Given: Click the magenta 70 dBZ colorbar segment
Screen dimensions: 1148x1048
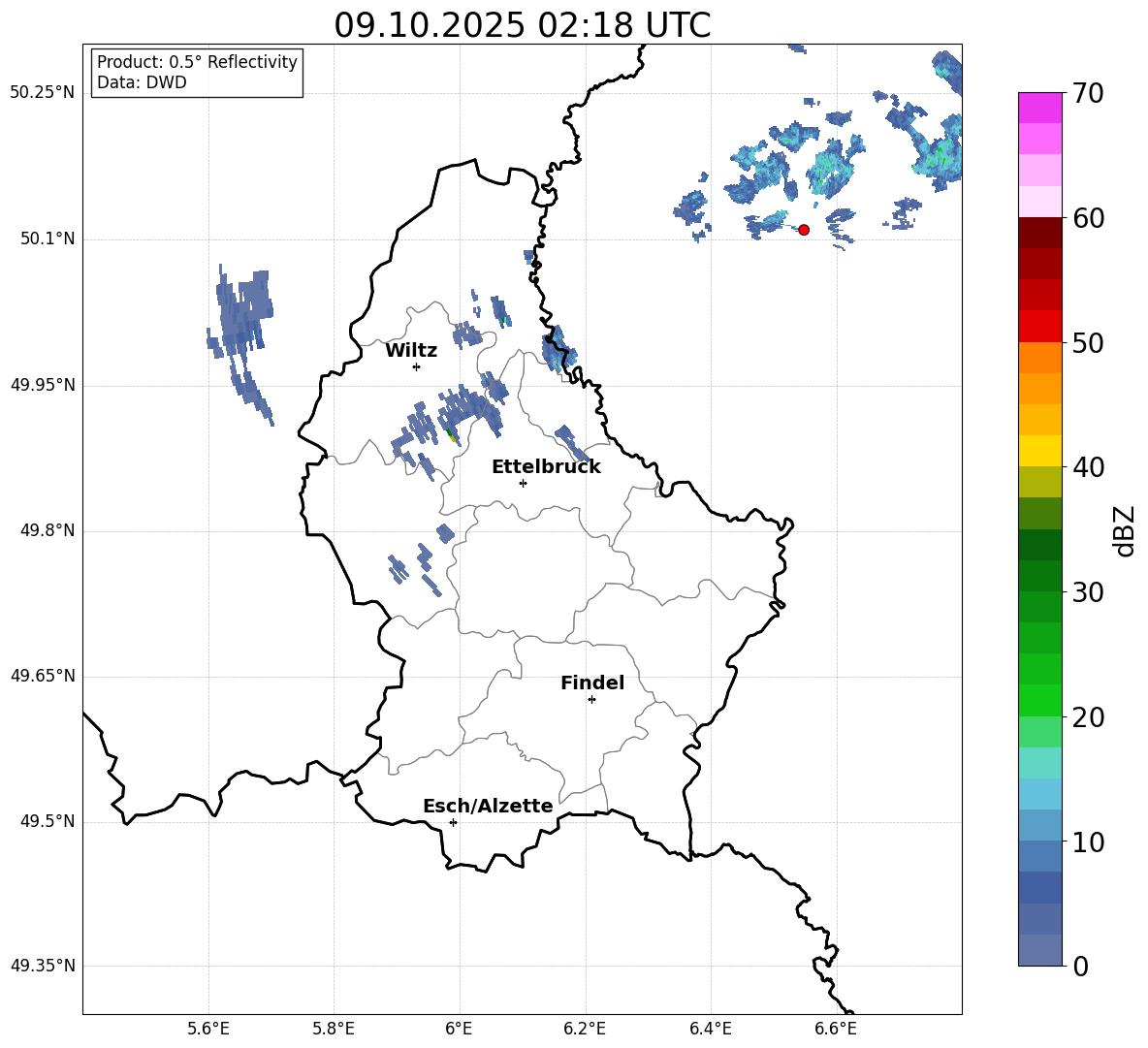Looking at the screenshot, I should tap(1039, 108).
